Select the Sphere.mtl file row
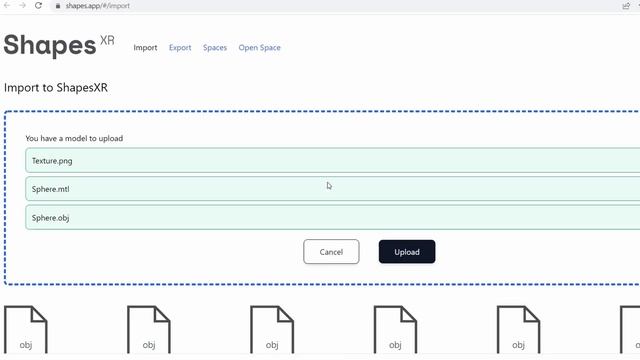 click(x=333, y=189)
